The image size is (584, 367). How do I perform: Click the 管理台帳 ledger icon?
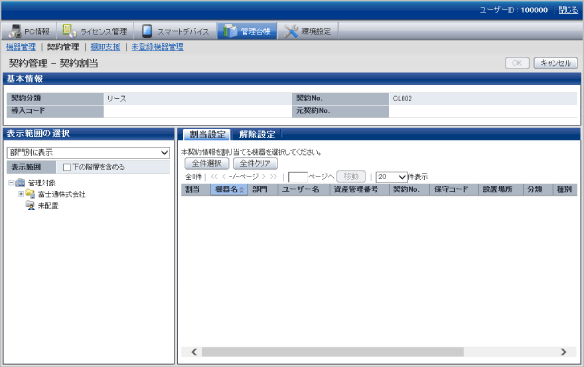pos(230,31)
